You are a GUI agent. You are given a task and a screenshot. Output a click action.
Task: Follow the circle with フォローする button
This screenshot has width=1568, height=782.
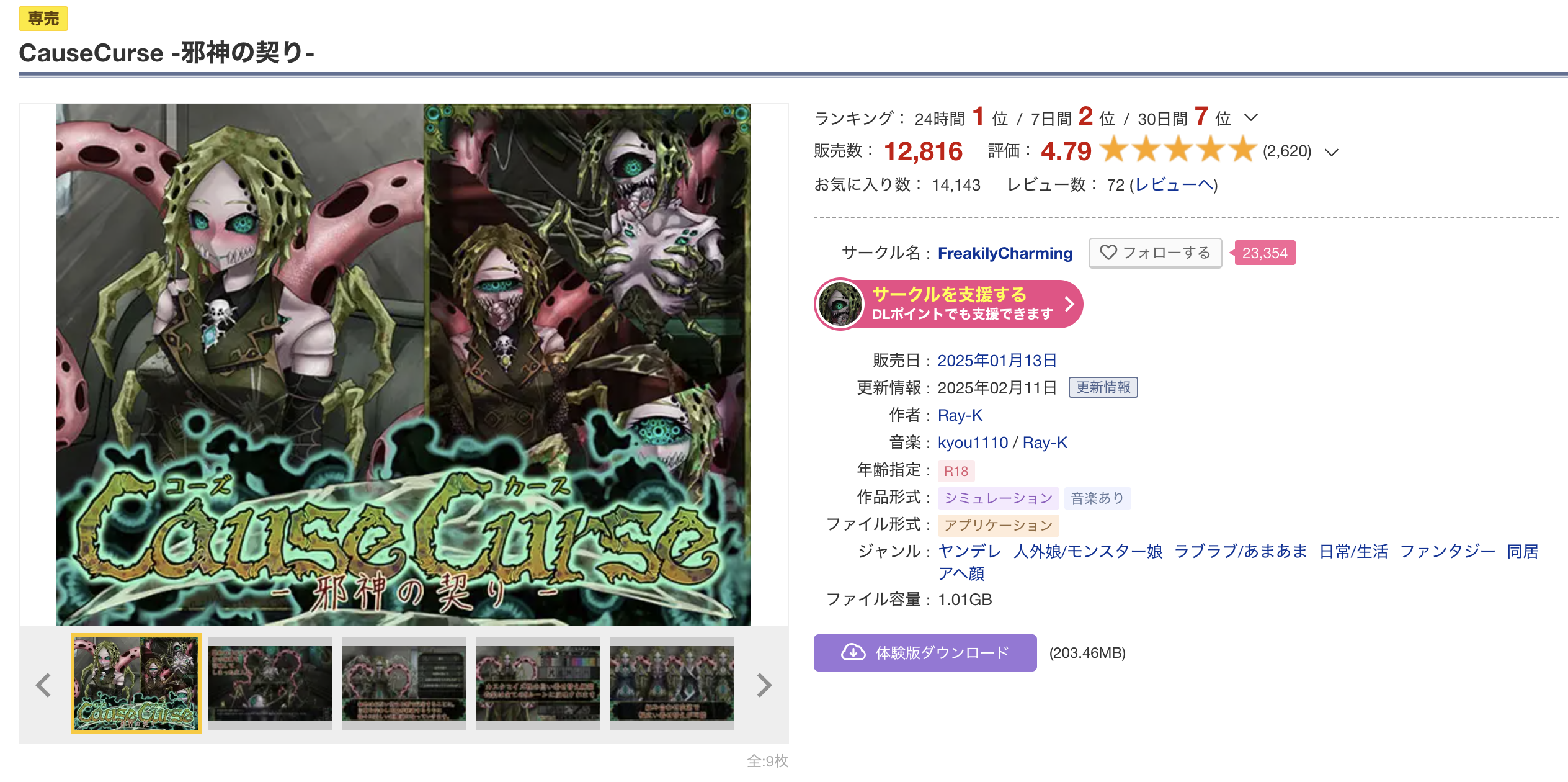(x=1155, y=253)
